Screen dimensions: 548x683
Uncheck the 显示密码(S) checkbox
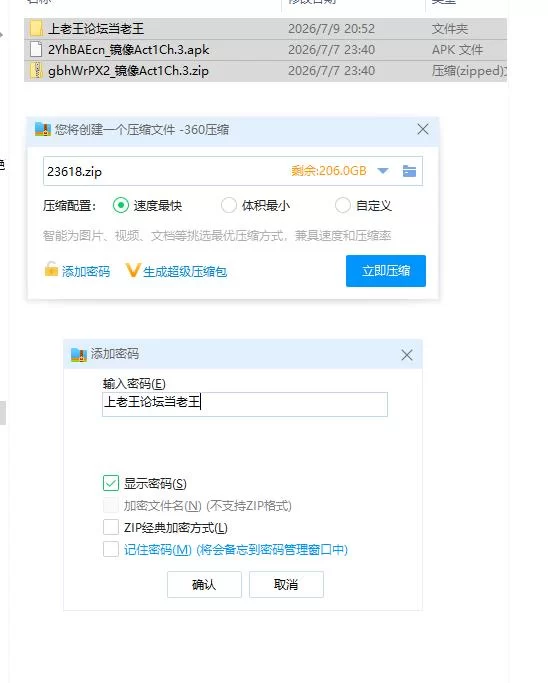click(x=111, y=483)
